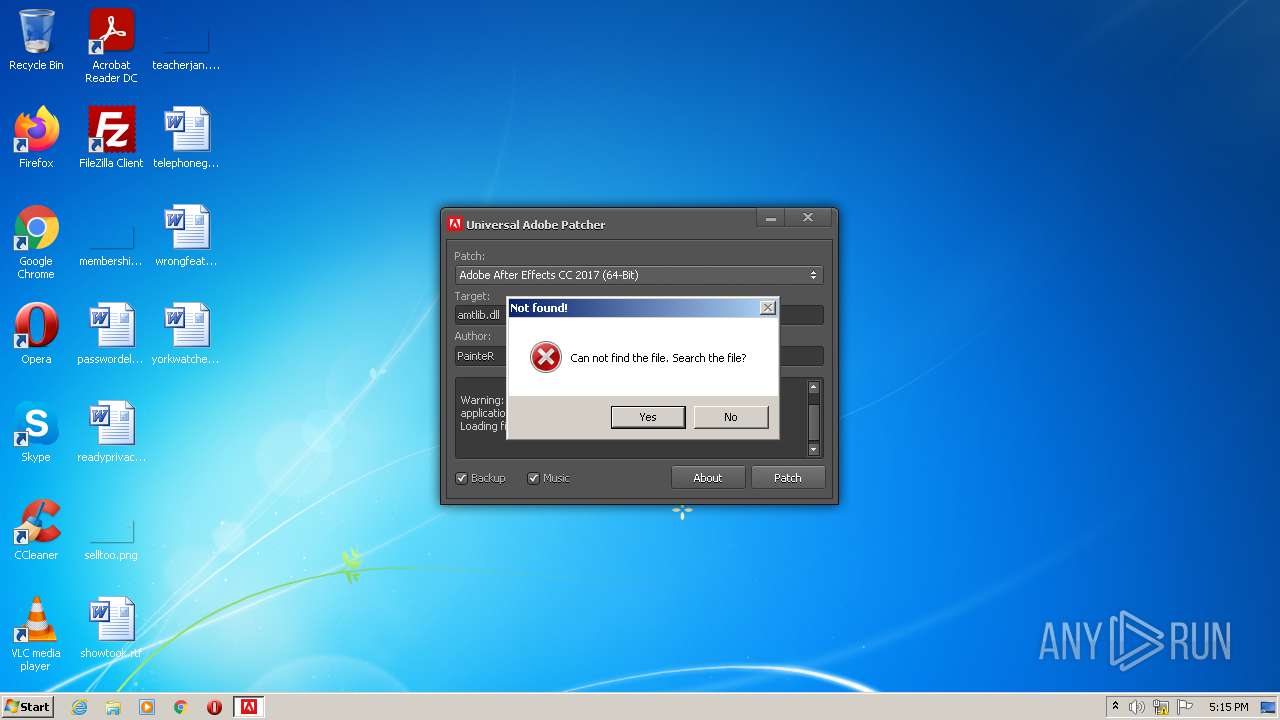1280x720 pixels.
Task: Close the Not found dialog
Action: tap(767, 308)
